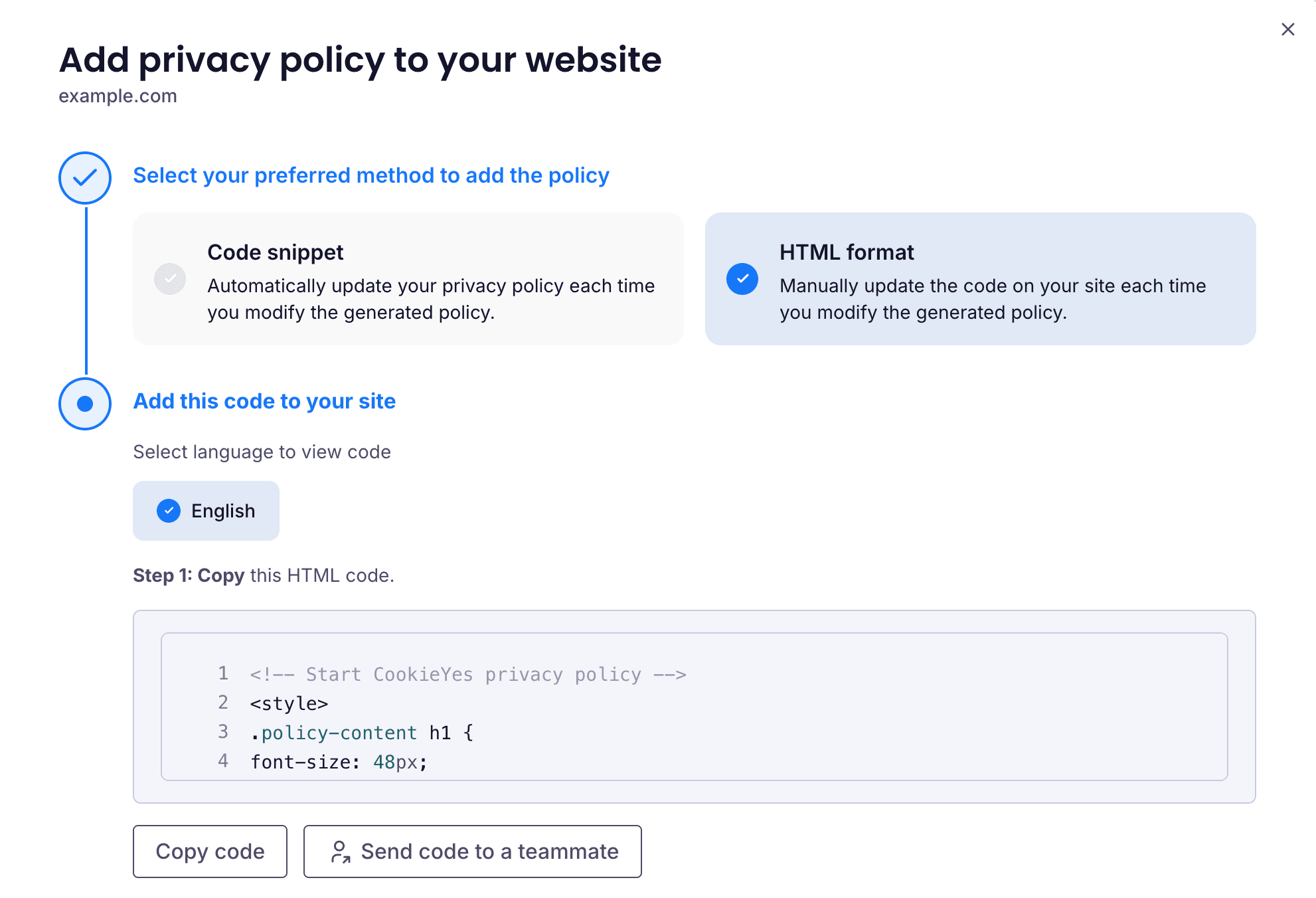Viewport: 1316px width, 898px height.
Task: Click the style tag code line
Action: pos(289,703)
